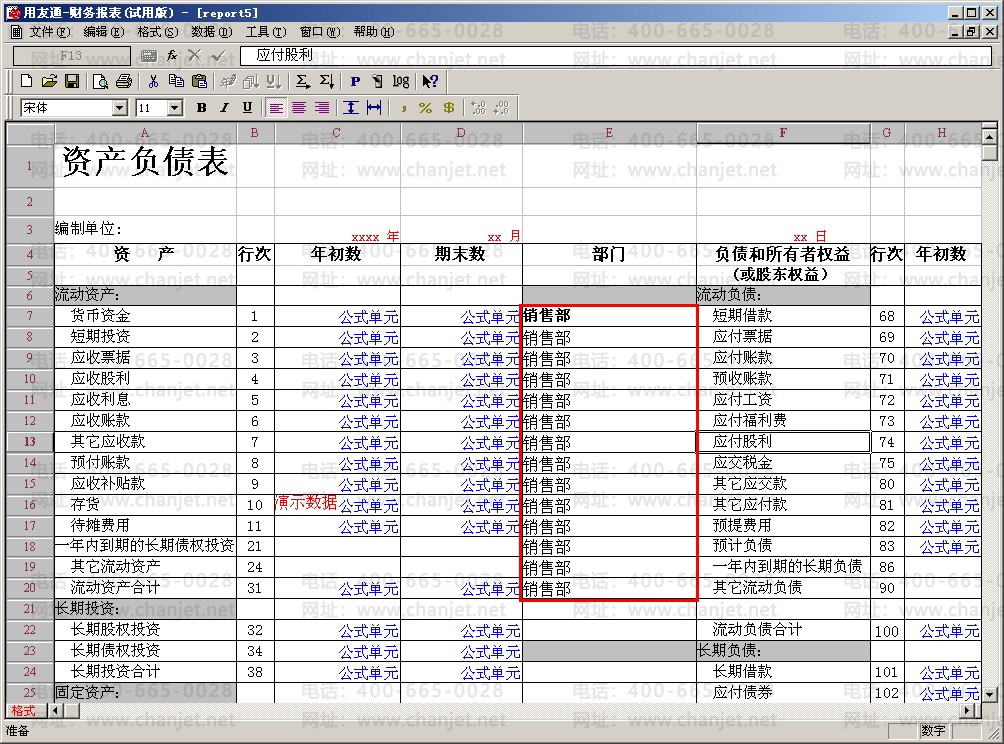Viewport: 1004px width, 744px height.
Task: Click the greyed icon right of Paste
Action: coord(228,81)
